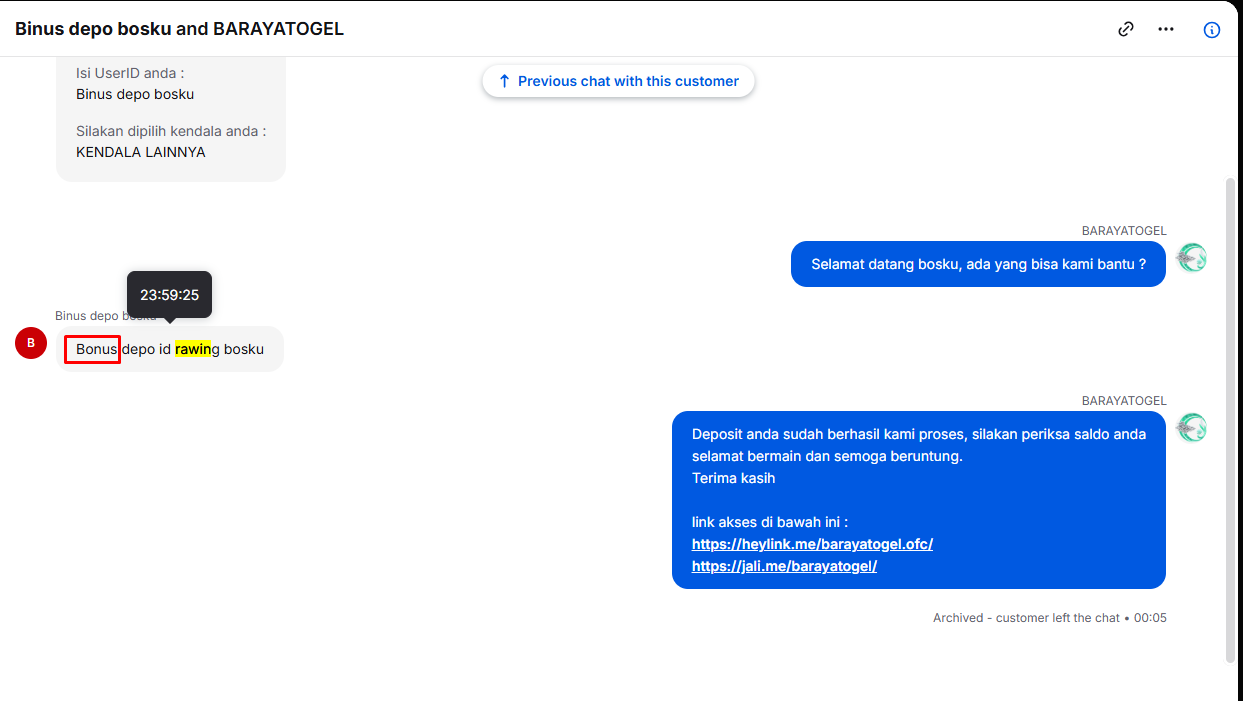Screen dimensions: 1243x701
Task: Click the deposit confirmation message bubble
Action: 919,500
